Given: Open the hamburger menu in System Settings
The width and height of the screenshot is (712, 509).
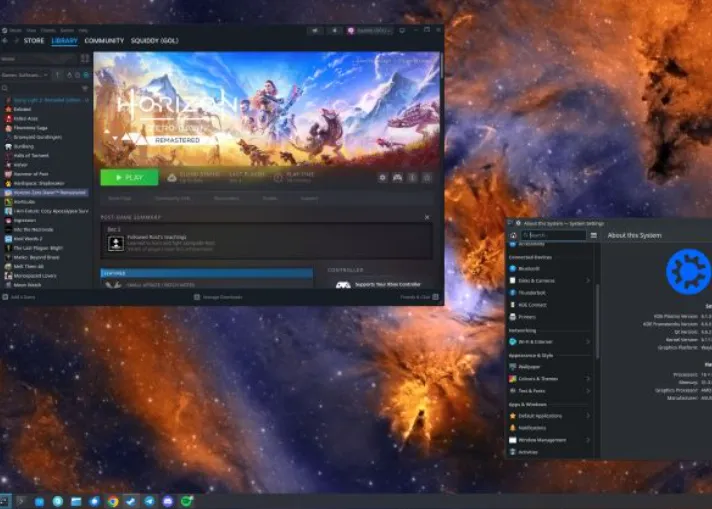Looking at the screenshot, I should [x=593, y=235].
